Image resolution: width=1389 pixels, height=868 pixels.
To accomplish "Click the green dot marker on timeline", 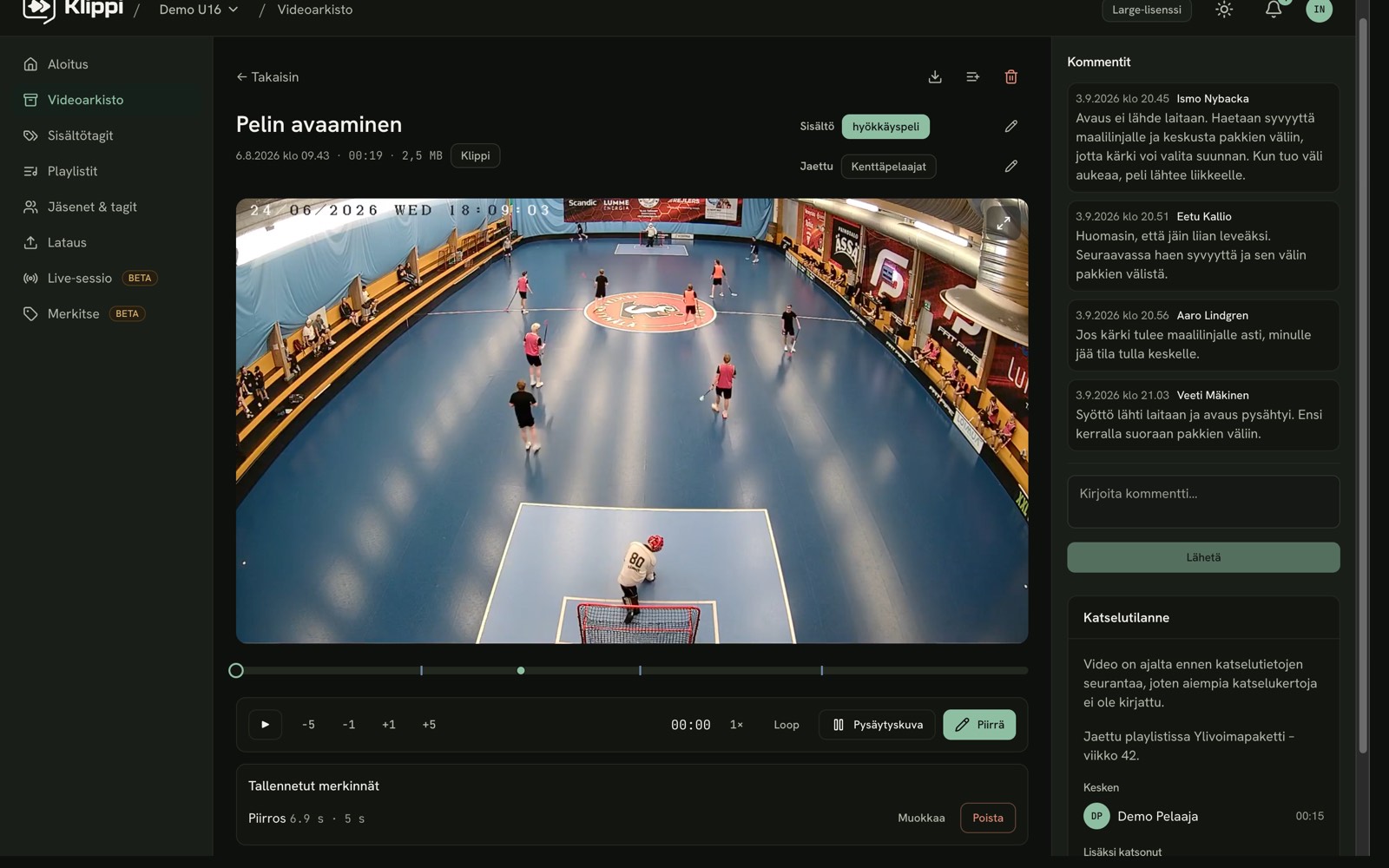I will tap(521, 670).
